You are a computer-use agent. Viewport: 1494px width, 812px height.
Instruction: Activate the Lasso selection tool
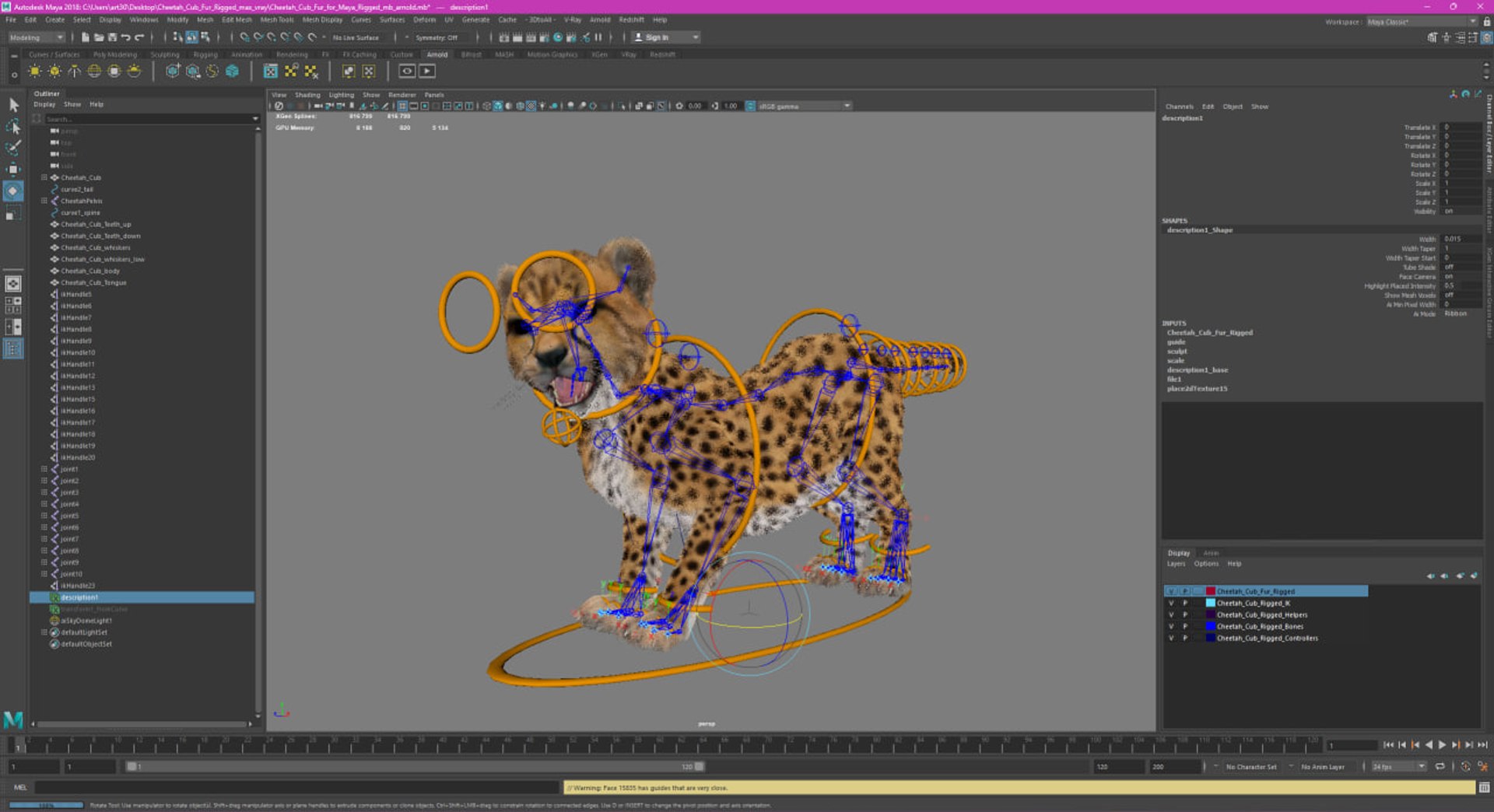(x=13, y=126)
